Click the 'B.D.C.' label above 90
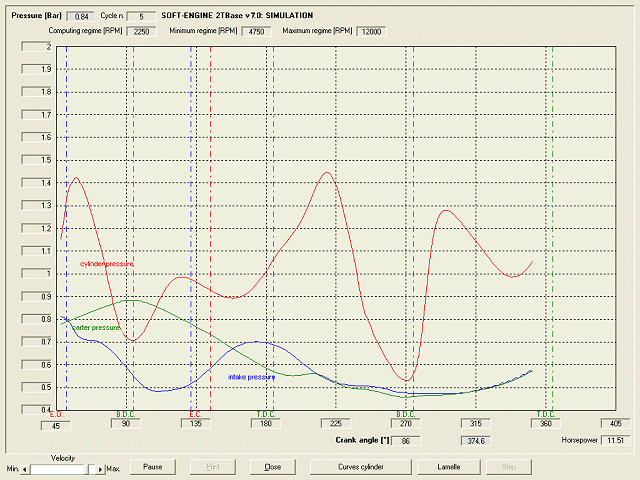640x480 pixels. pos(126,415)
